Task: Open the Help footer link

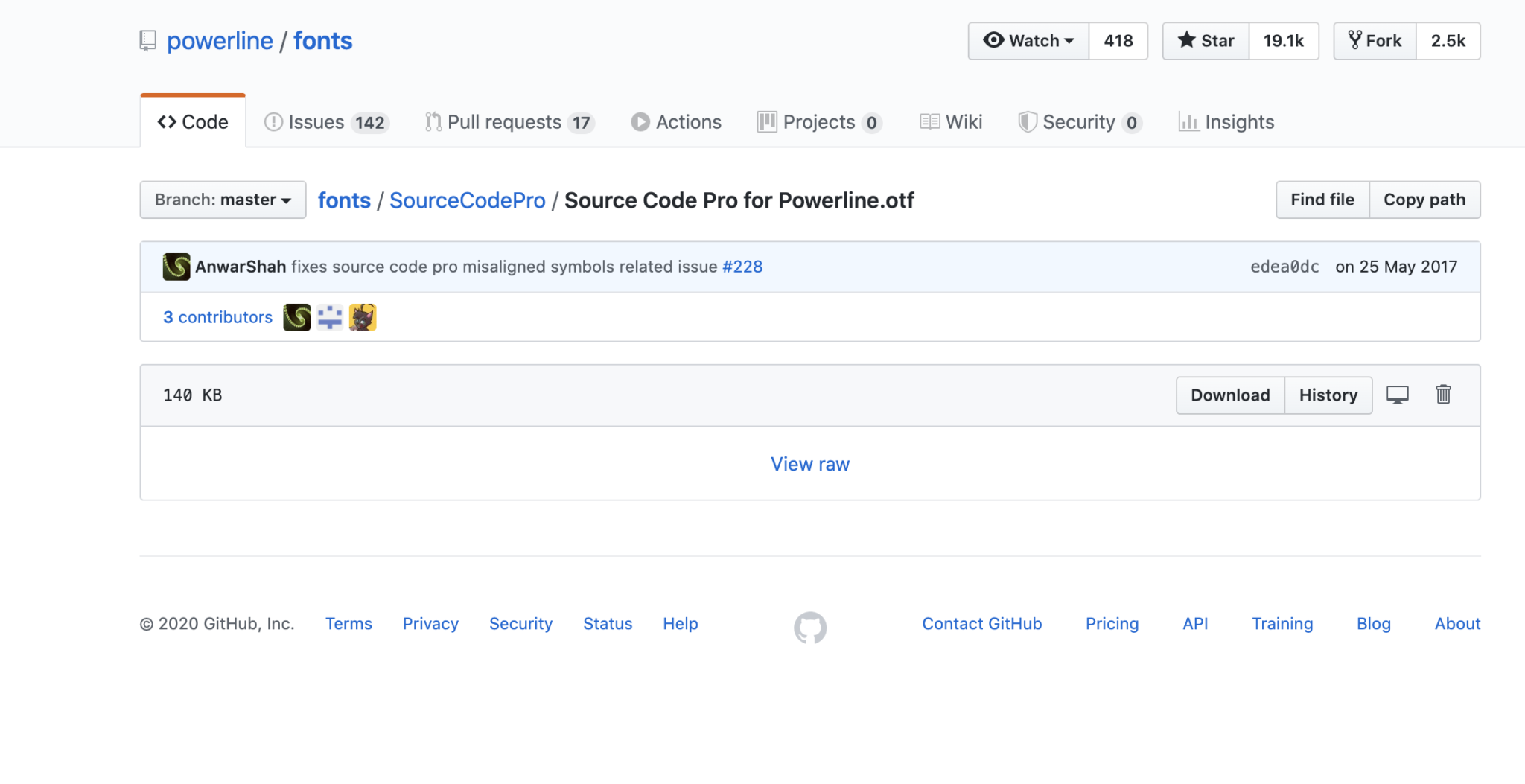Action: coord(681,624)
